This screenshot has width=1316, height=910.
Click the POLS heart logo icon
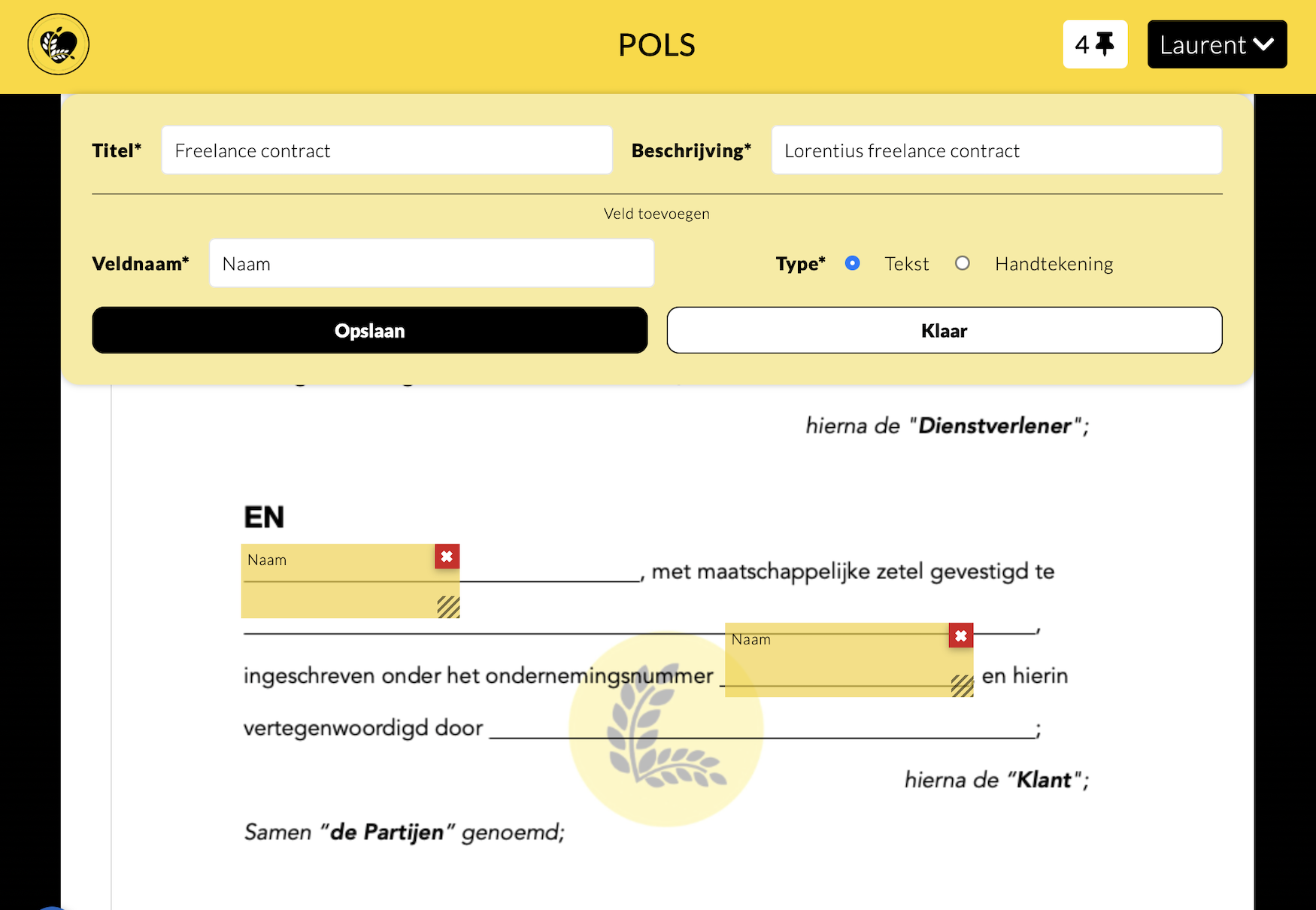59,44
